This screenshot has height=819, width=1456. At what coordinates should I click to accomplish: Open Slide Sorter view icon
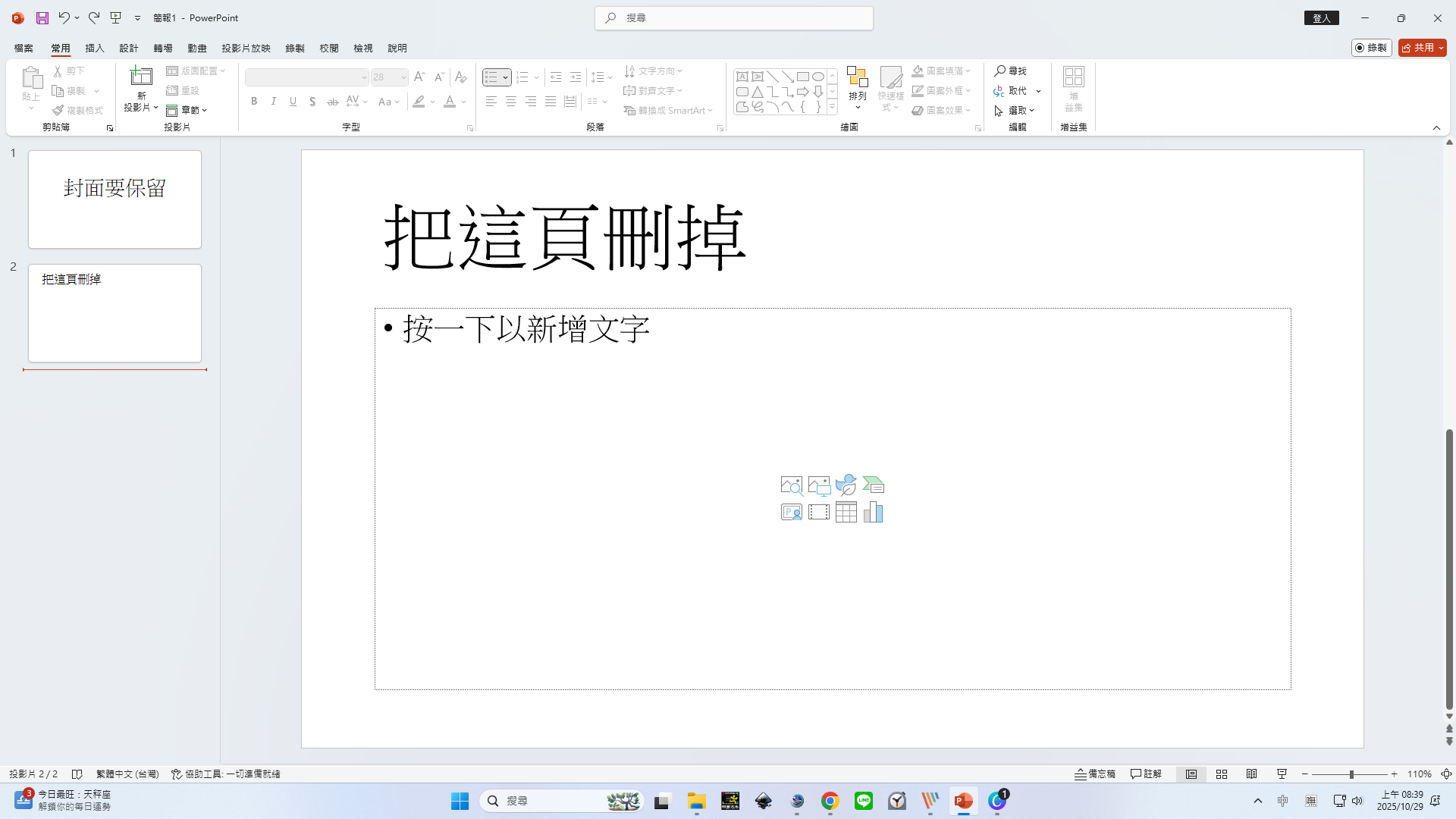click(x=1221, y=774)
